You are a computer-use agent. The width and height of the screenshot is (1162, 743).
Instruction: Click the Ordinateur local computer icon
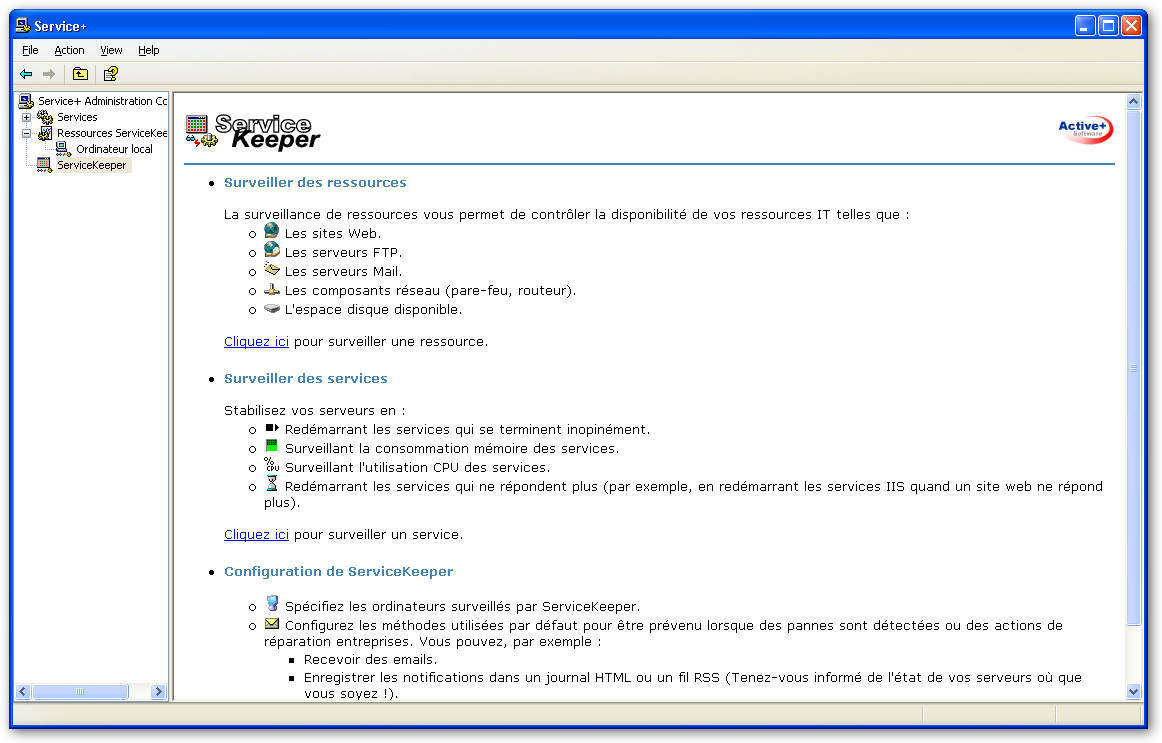point(64,149)
